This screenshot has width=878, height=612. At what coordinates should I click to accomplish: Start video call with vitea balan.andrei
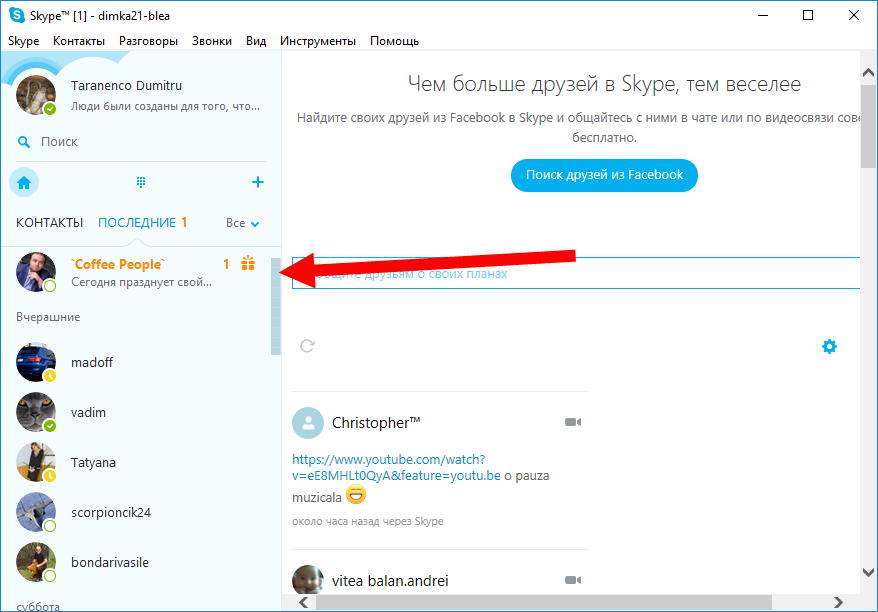(573, 580)
